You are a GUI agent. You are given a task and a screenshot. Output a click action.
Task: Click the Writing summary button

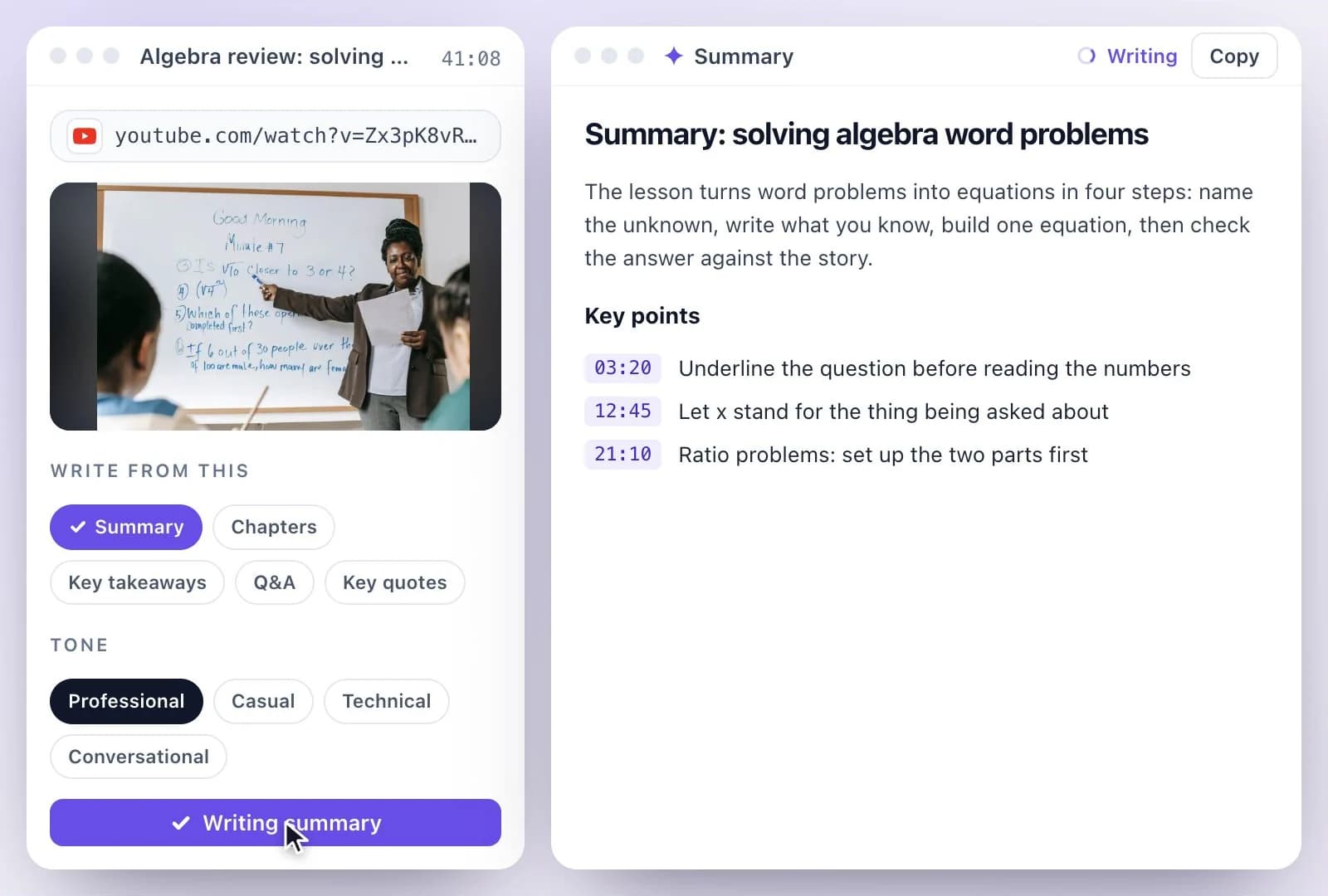(276, 823)
